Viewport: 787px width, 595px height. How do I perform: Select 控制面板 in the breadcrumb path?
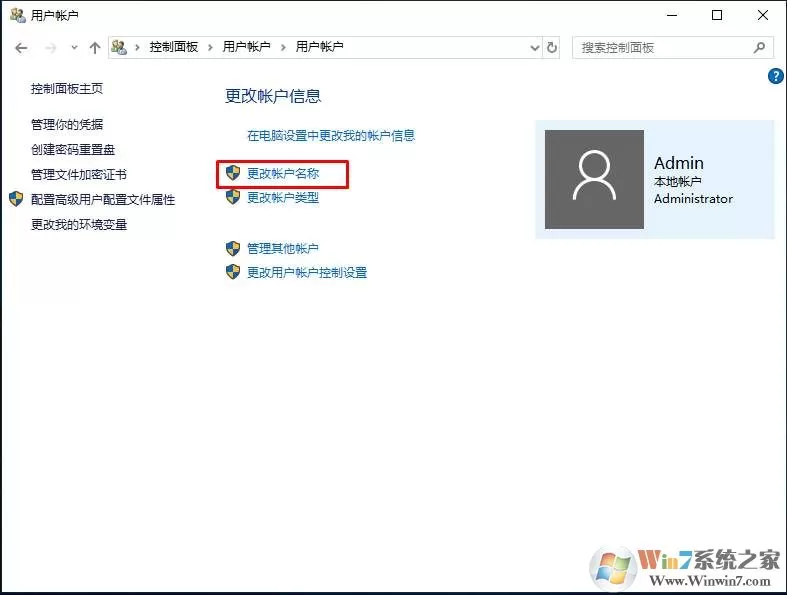pyautogui.click(x=174, y=47)
